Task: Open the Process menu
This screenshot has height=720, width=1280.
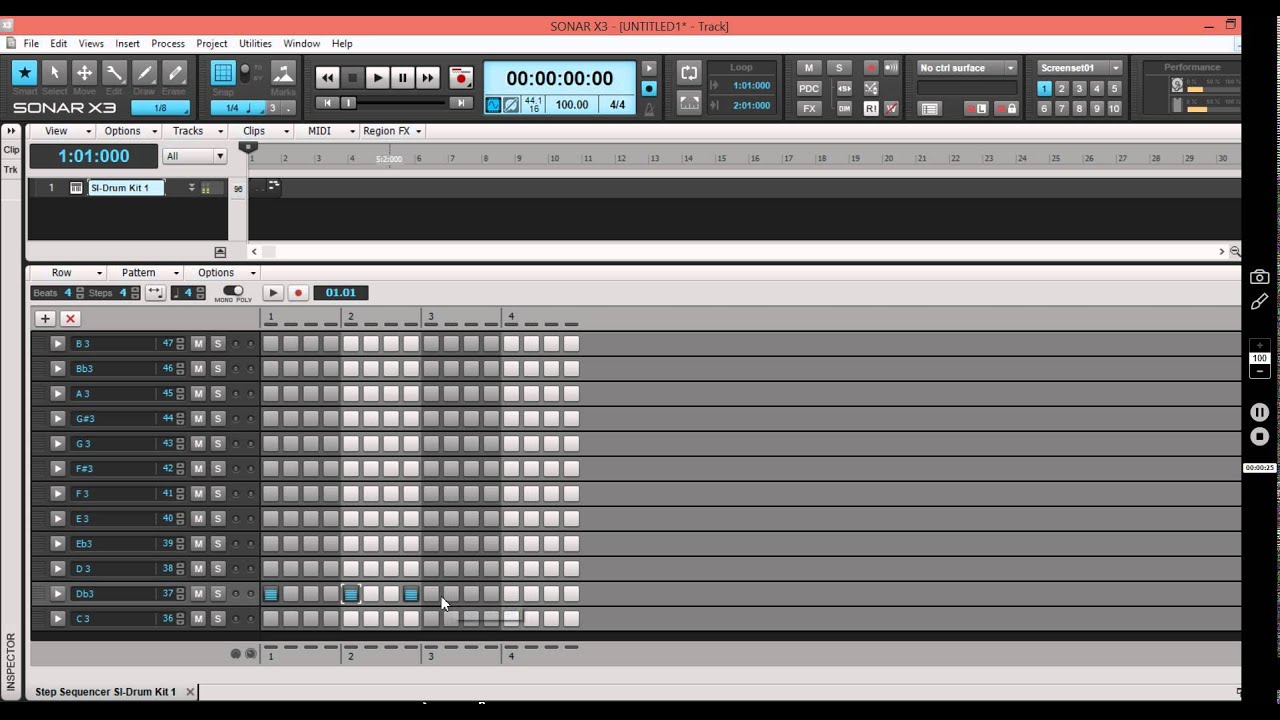Action: [x=168, y=44]
